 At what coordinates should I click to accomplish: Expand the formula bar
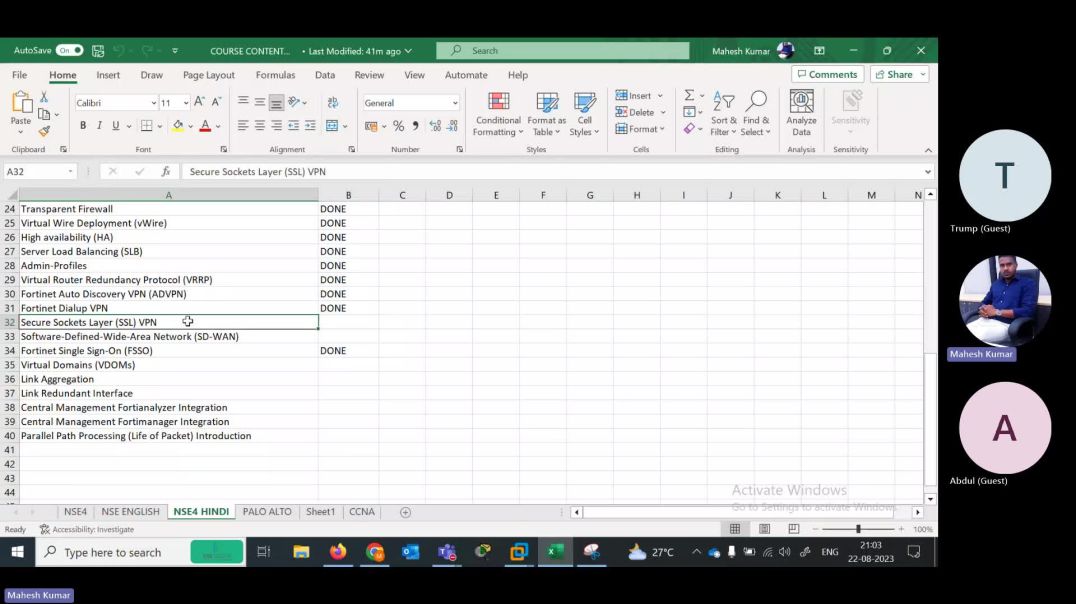(x=928, y=172)
